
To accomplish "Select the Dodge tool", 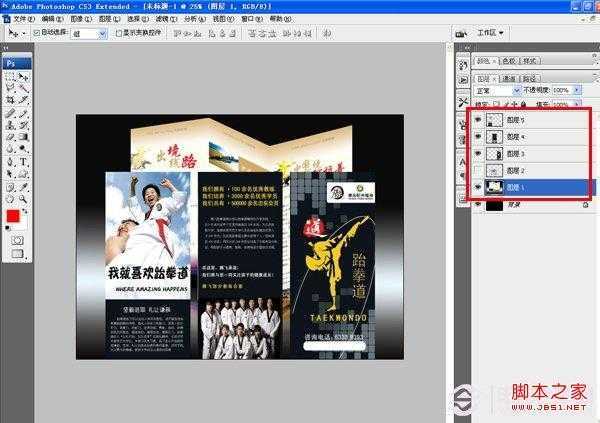I will [x=23, y=149].
